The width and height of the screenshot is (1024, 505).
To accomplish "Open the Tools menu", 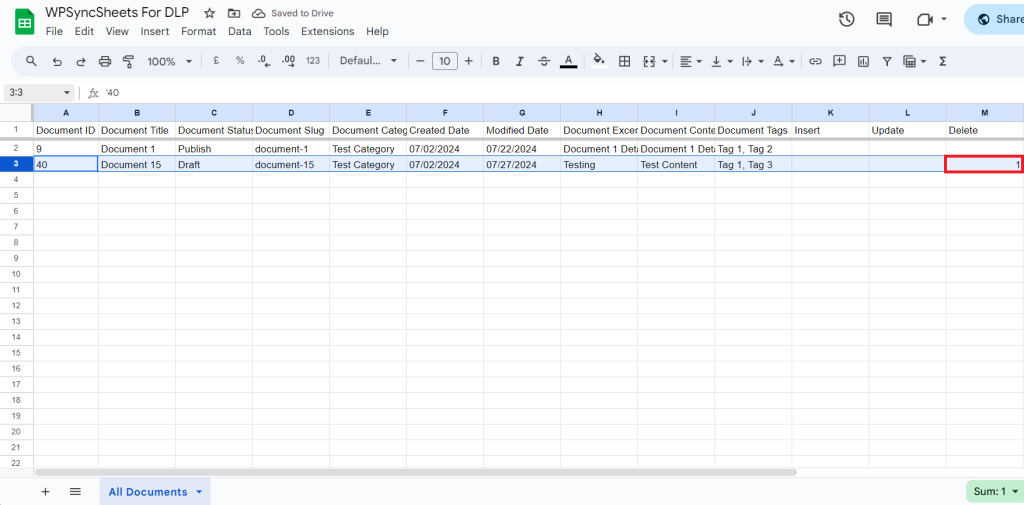I will click(276, 31).
